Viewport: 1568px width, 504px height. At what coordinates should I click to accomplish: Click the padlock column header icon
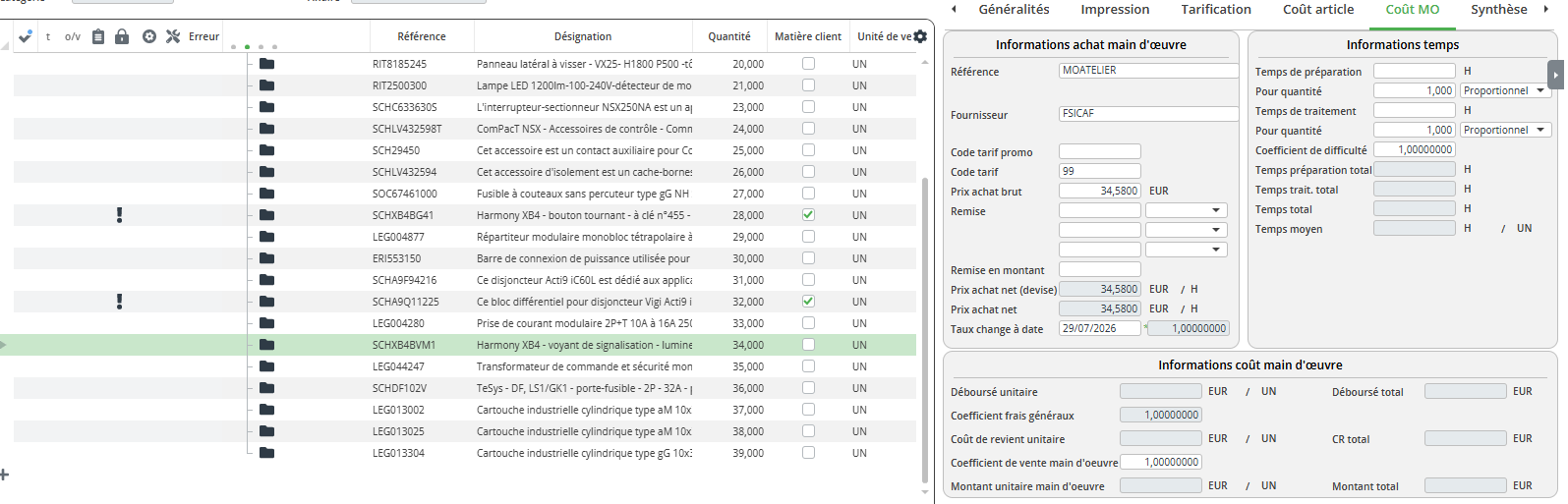click(122, 36)
